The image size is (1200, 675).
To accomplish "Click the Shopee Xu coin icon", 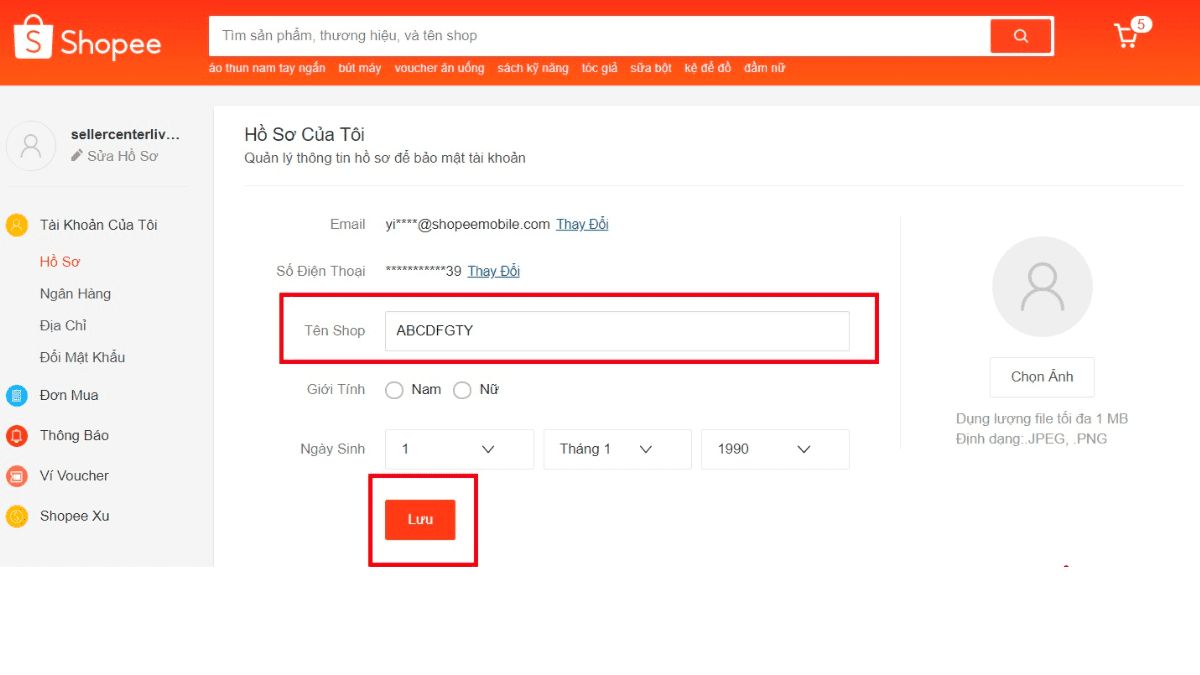I will [x=16, y=515].
